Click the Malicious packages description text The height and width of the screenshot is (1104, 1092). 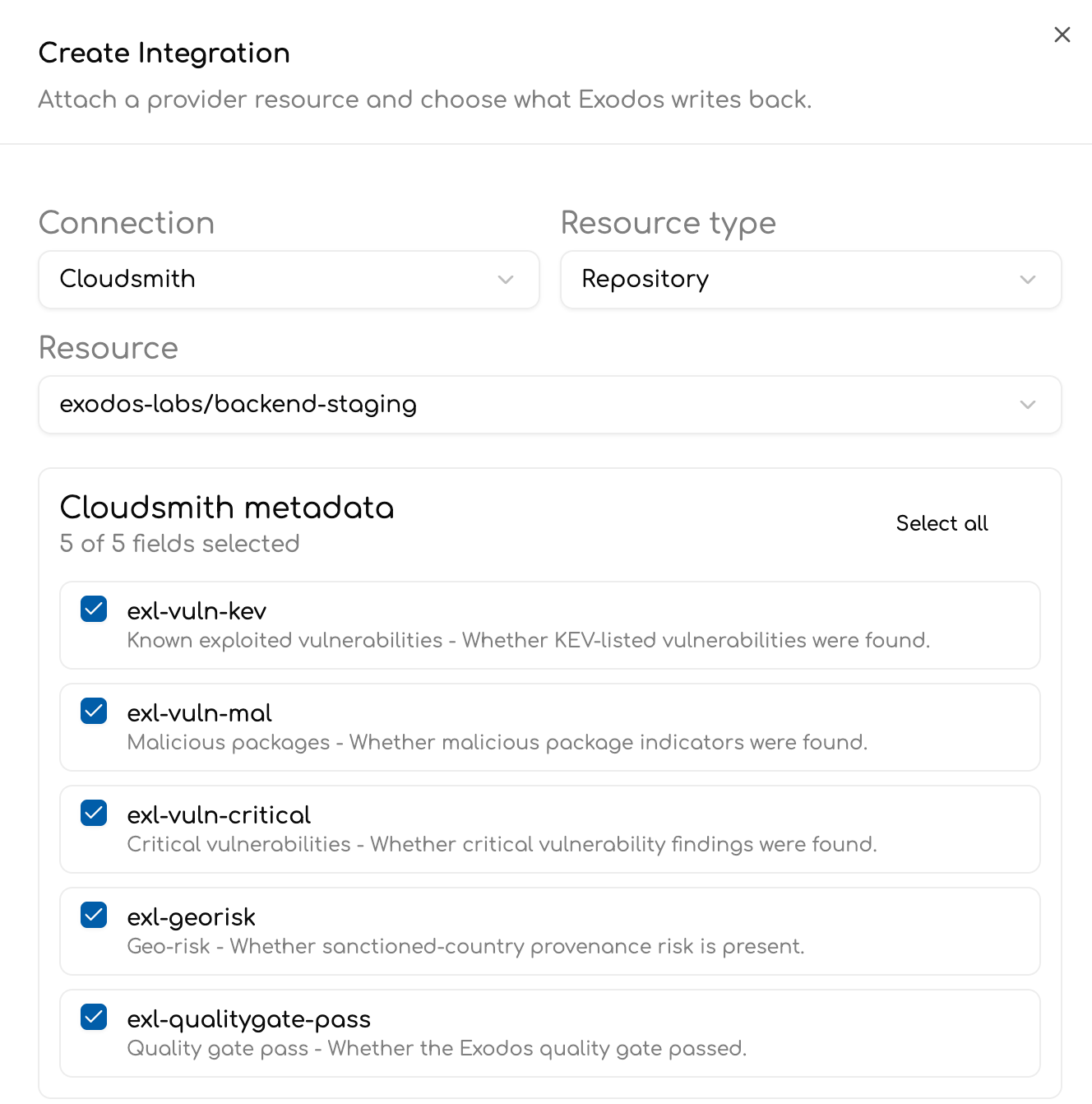497,742
